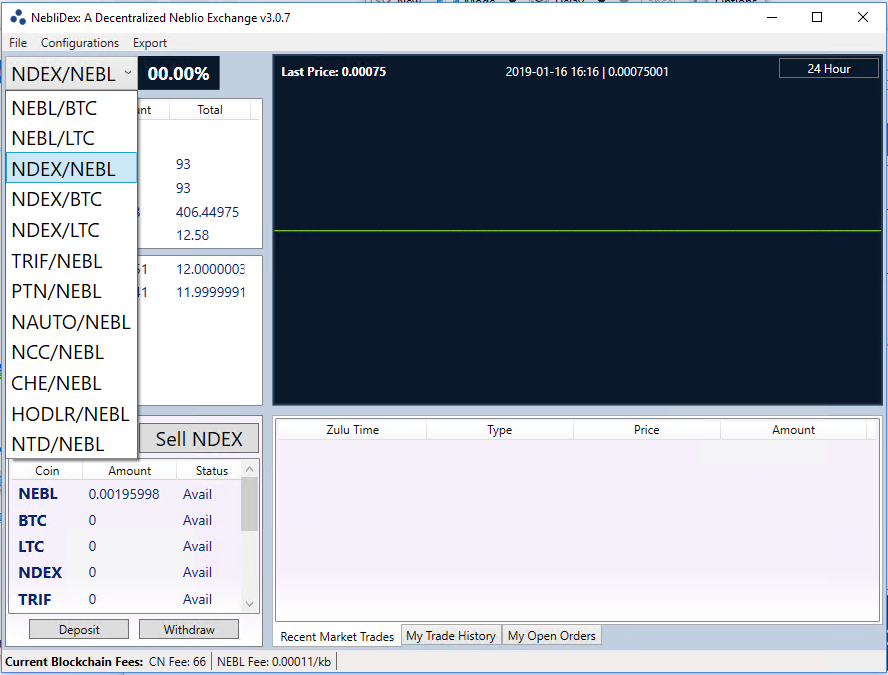Sort trades by Price column
Image resolution: width=888 pixels, height=675 pixels.
tap(646, 430)
